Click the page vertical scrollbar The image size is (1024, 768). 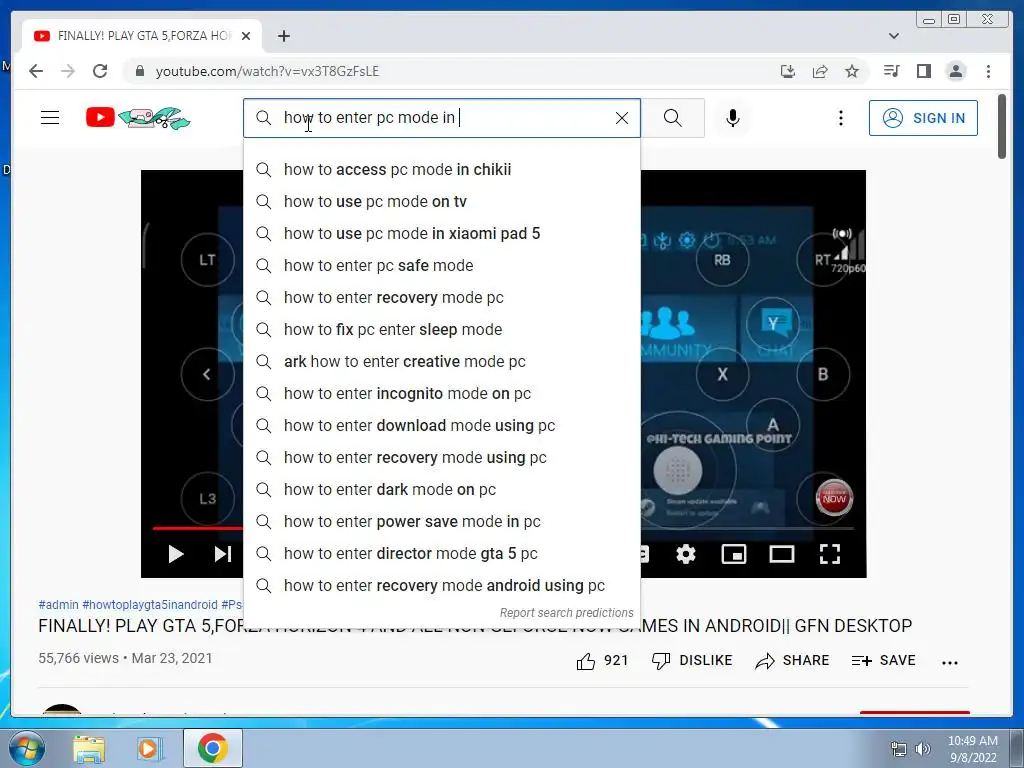click(x=1002, y=126)
